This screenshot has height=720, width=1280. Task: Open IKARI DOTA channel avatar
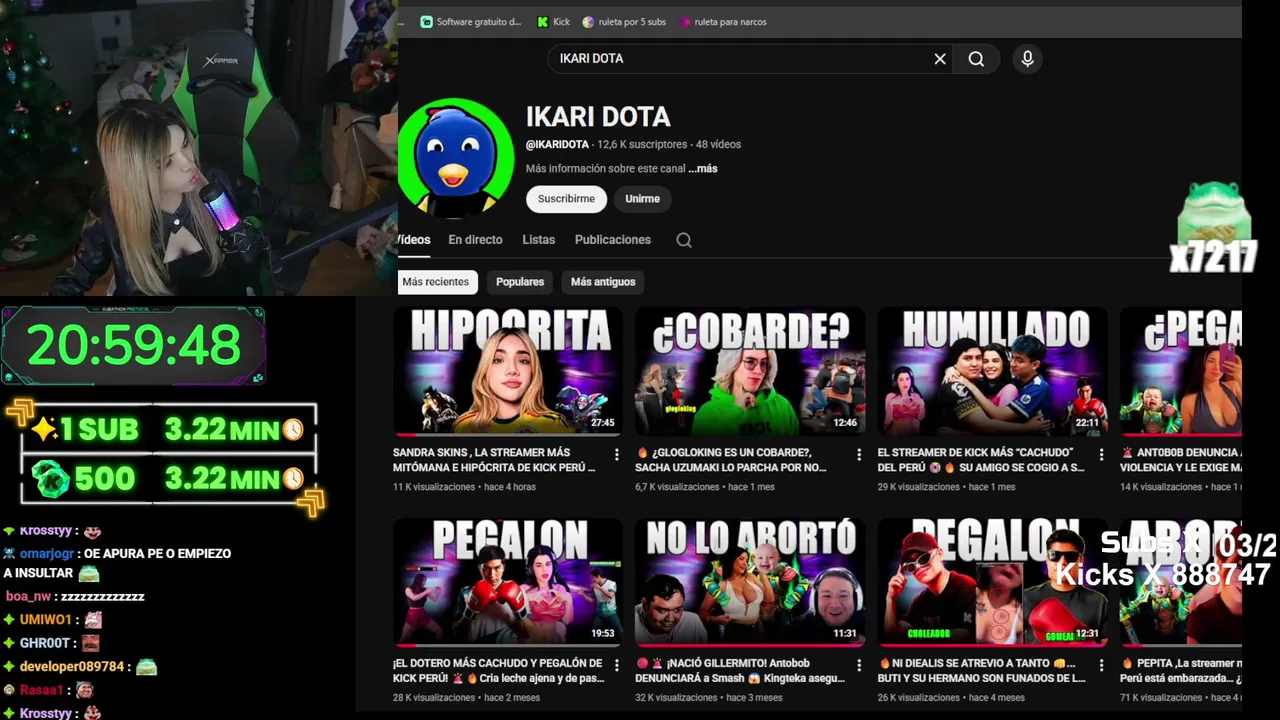click(x=456, y=157)
